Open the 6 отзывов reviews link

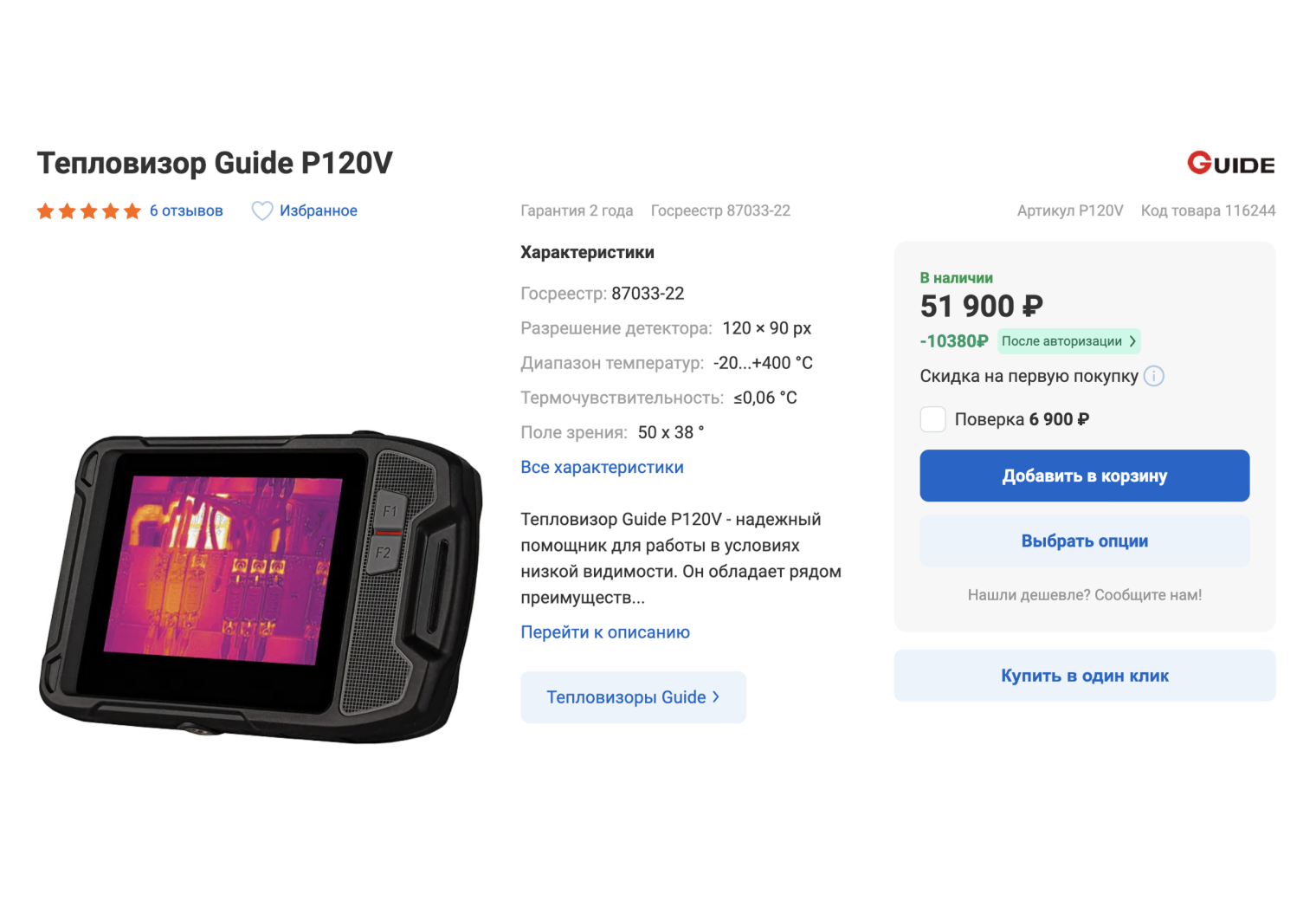coord(186,210)
